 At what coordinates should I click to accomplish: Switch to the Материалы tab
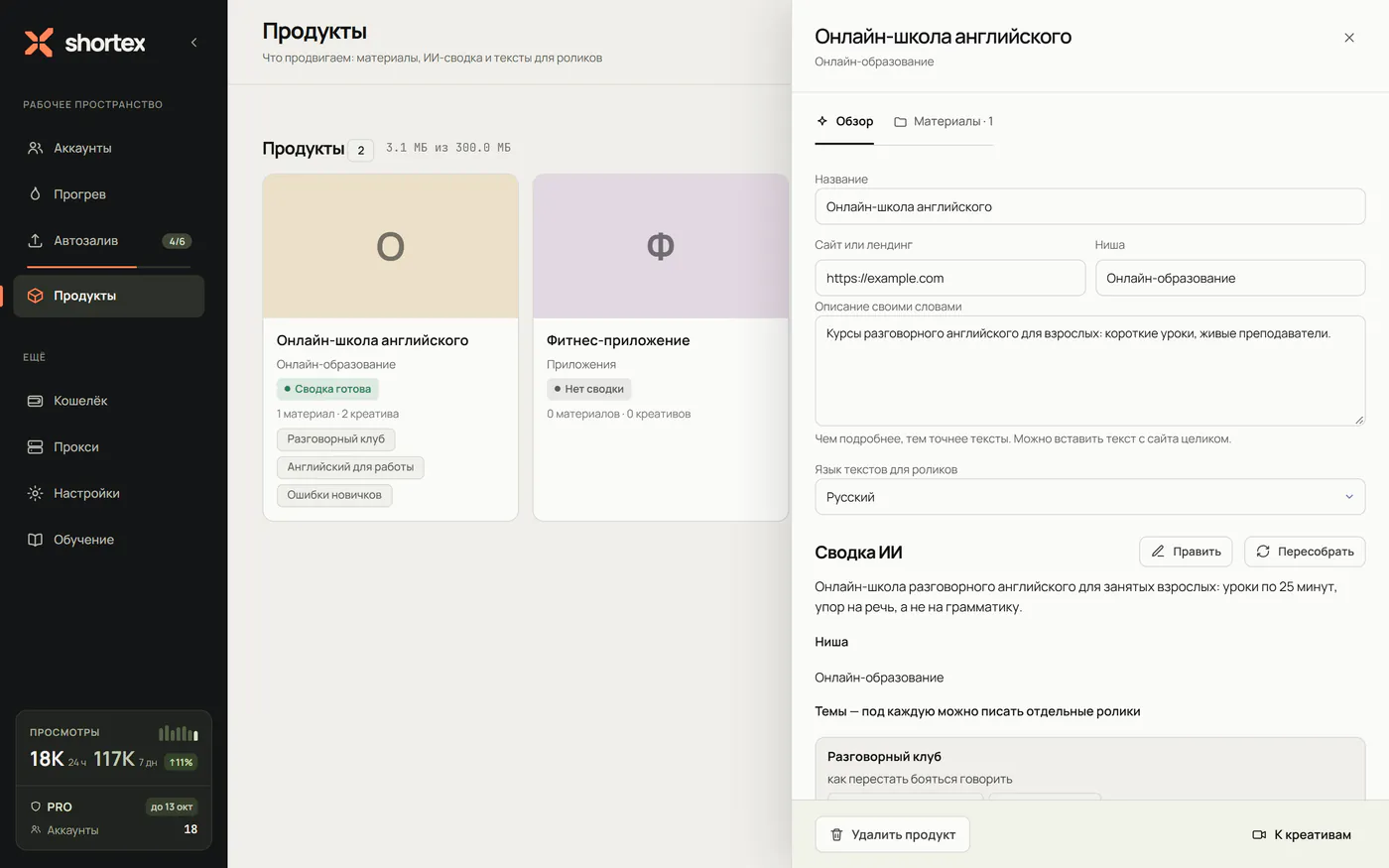click(x=944, y=121)
